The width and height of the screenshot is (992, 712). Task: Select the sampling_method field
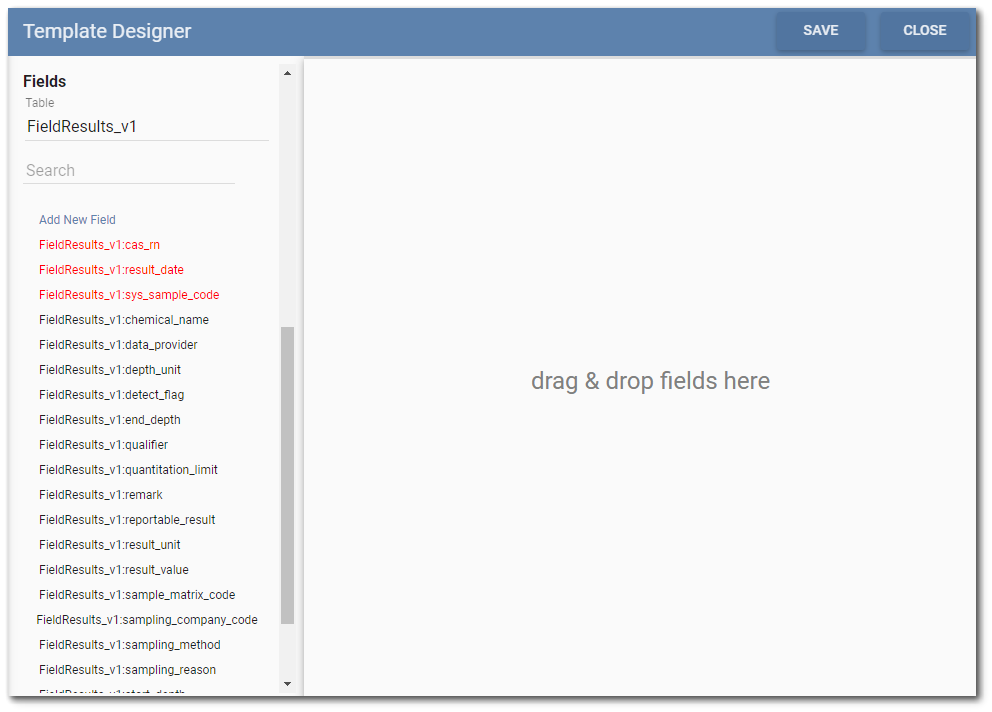(129, 644)
